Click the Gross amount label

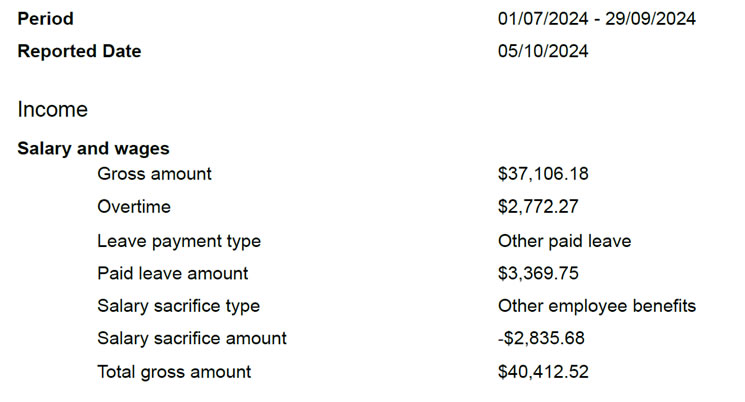(x=154, y=174)
